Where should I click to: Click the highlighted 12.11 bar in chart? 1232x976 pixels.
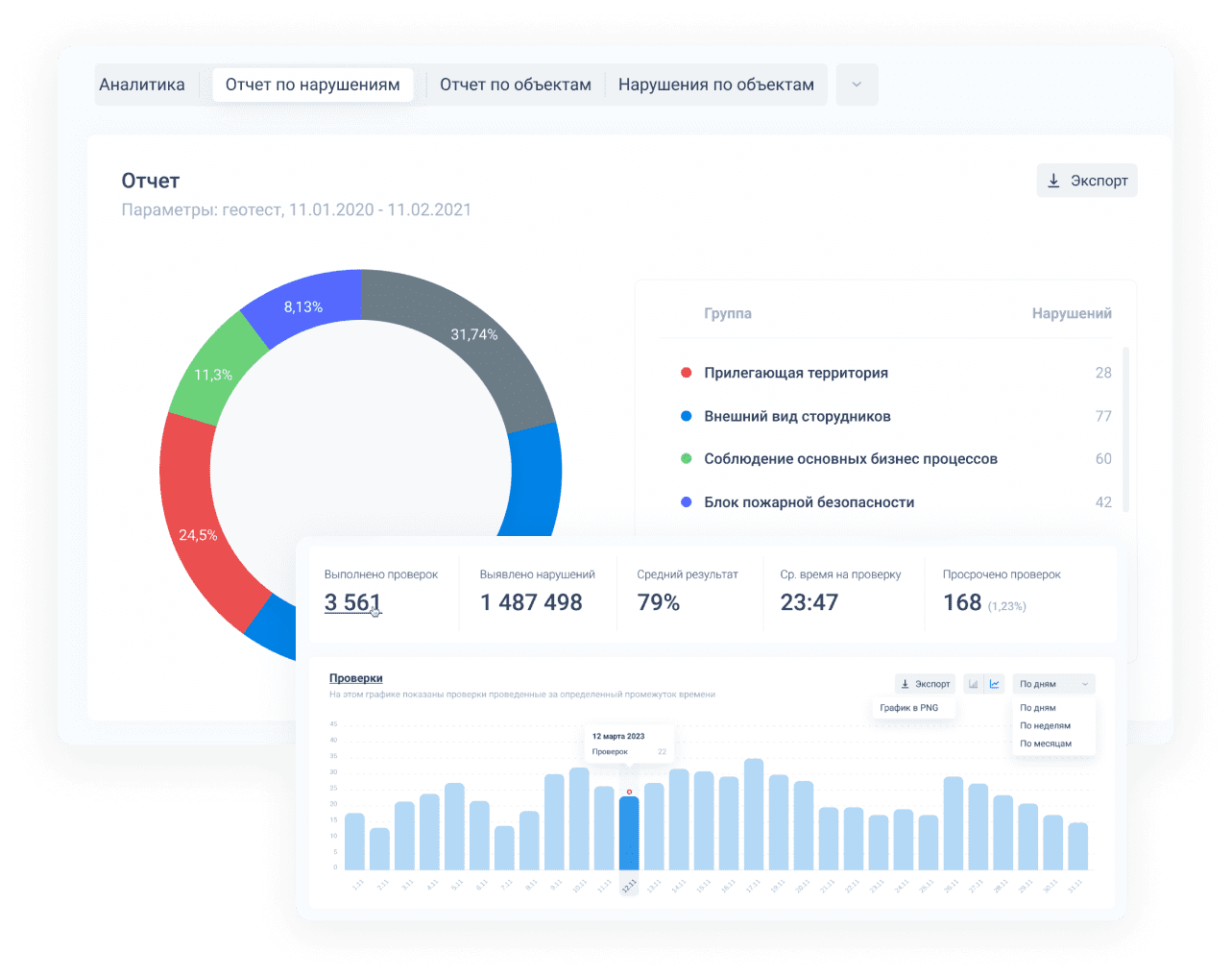629,833
